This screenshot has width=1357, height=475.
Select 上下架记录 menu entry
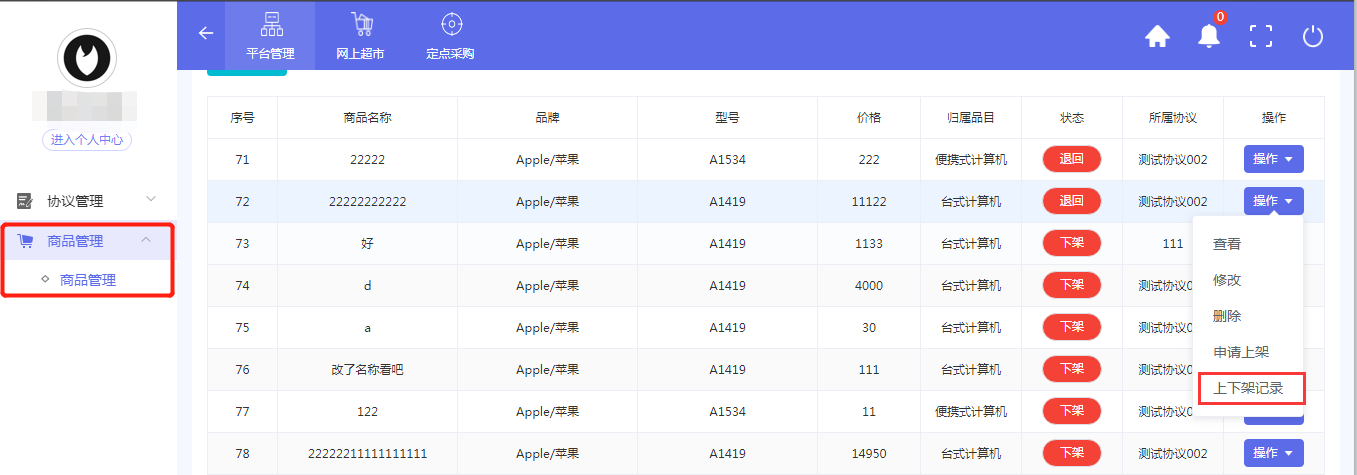(1248, 388)
